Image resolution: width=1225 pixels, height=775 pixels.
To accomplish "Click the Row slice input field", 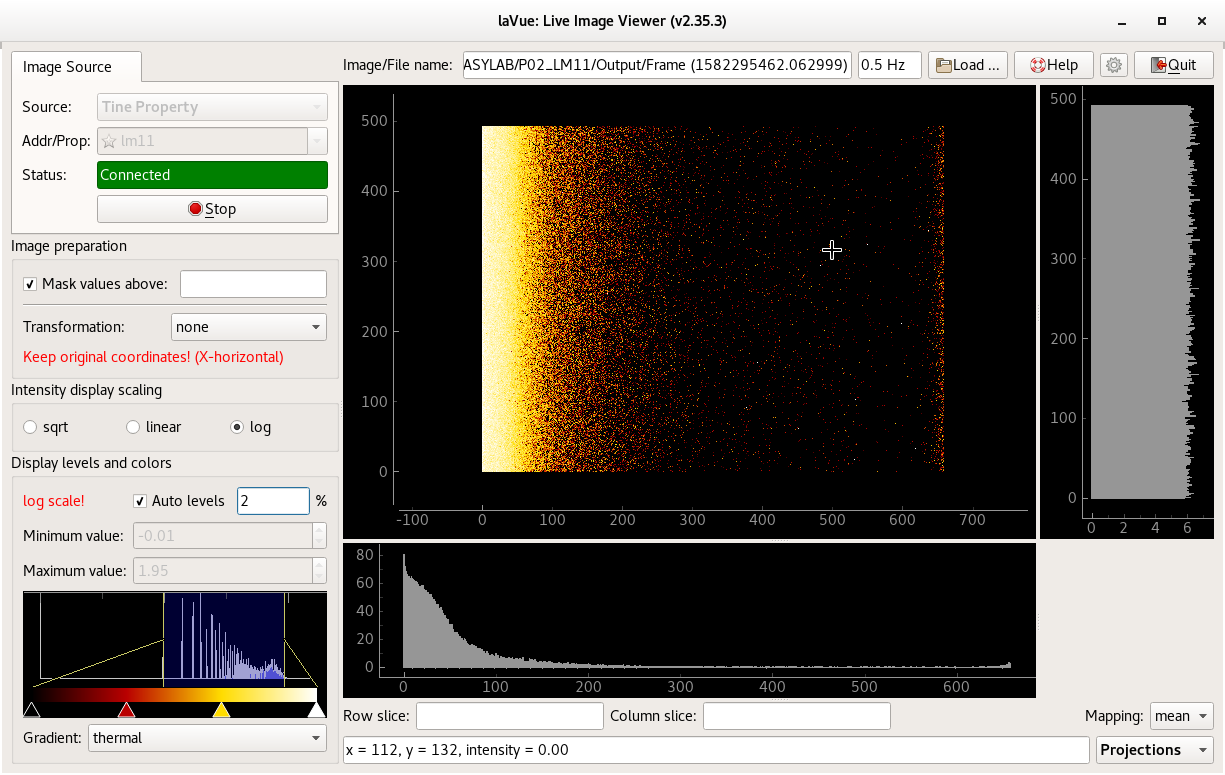I will (510, 716).
